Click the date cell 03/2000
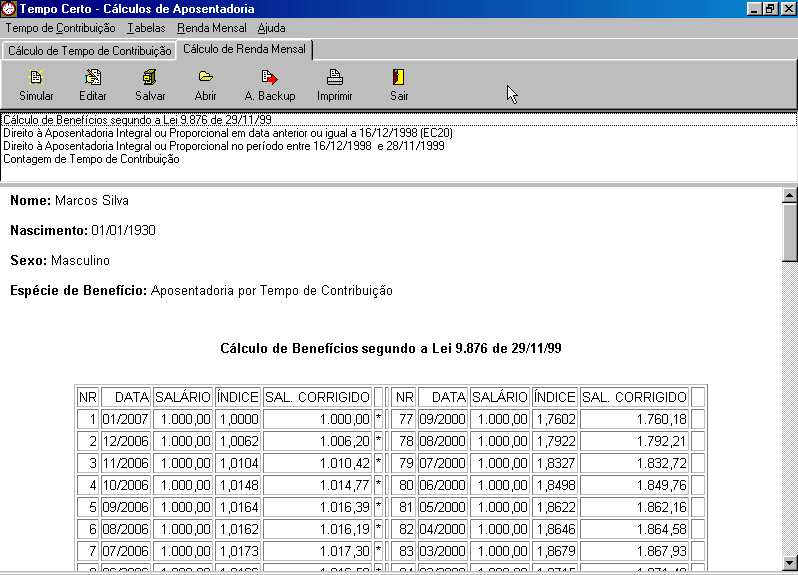This screenshot has height=575, width=798. 443,551
